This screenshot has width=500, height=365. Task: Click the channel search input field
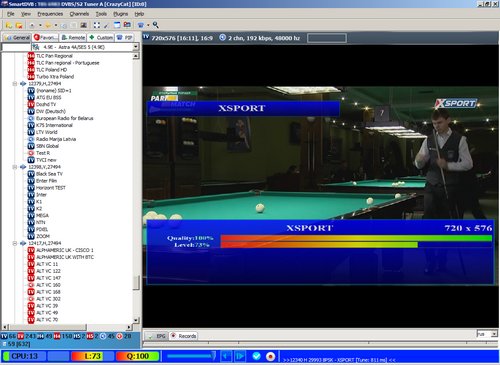pos(16,47)
